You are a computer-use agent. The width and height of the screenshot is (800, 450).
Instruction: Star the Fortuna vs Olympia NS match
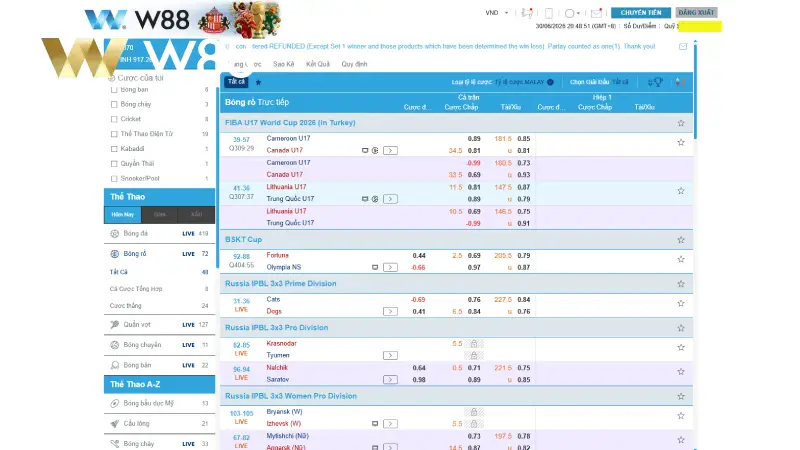point(681,259)
